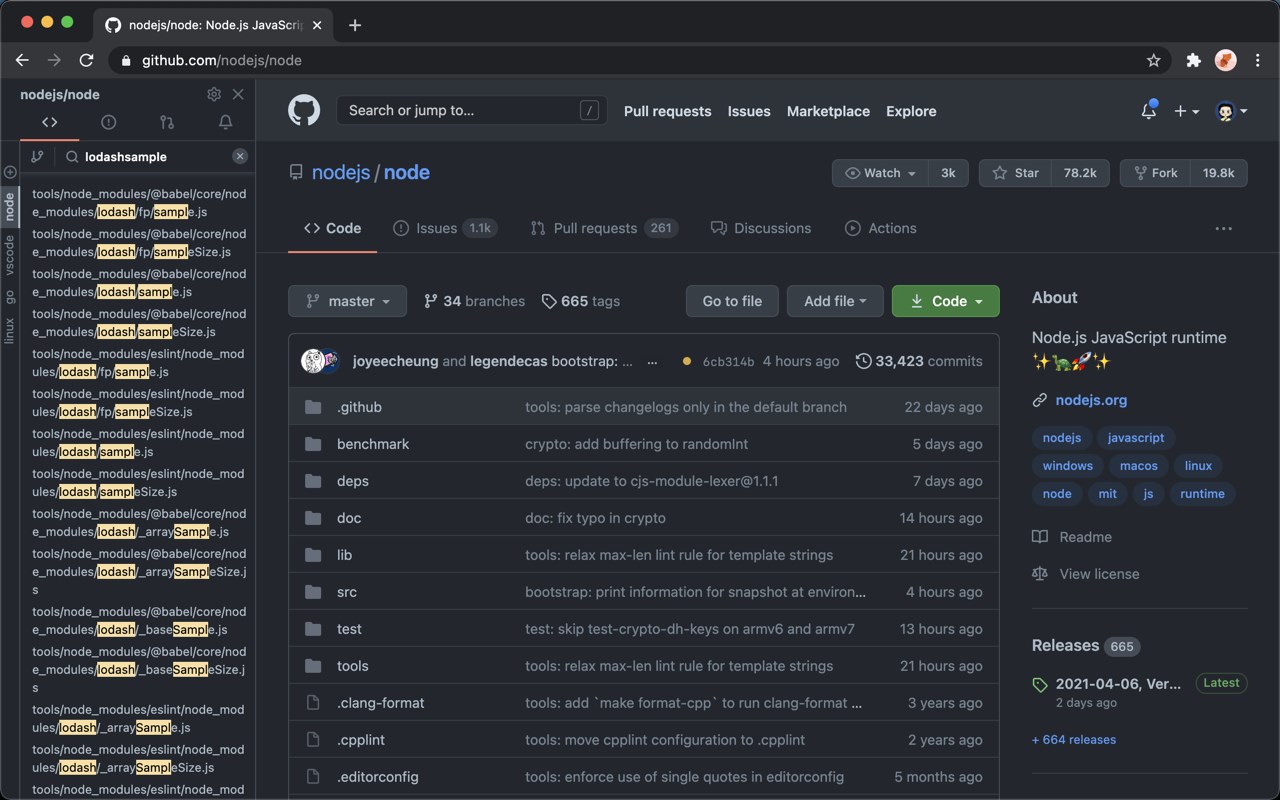The image size is (1280, 800).
Task: Open the nodejs organization link
Action: [x=341, y=172]
